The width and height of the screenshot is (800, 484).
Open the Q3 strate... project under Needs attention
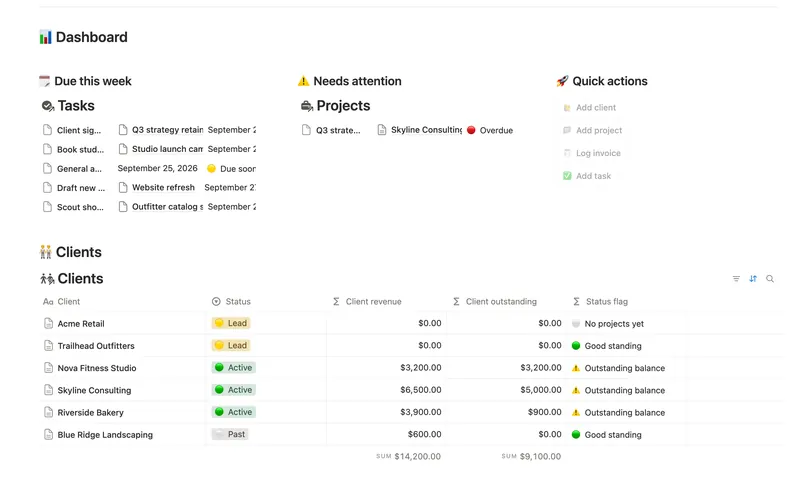[338, 131]
